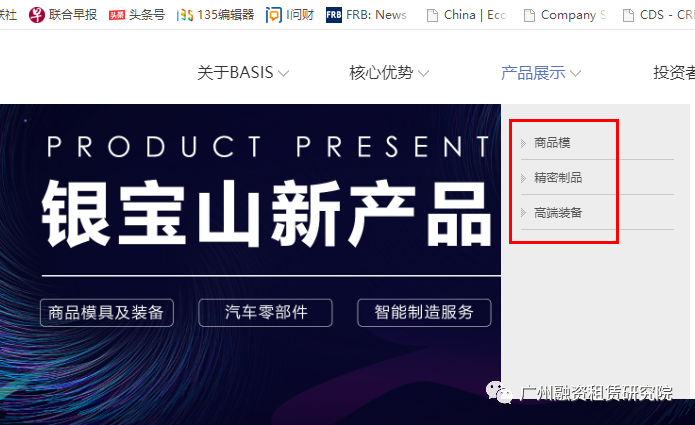The image size is (695, 425).
Task: Select 商品模 in the dropdown
Action: tap(552, 143)
